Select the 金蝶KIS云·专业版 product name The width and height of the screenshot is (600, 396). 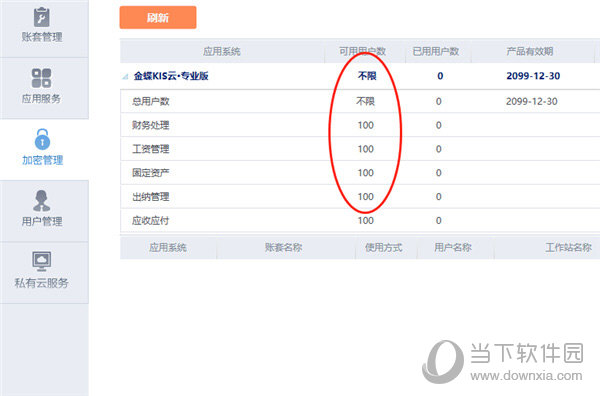pos(171,76)
